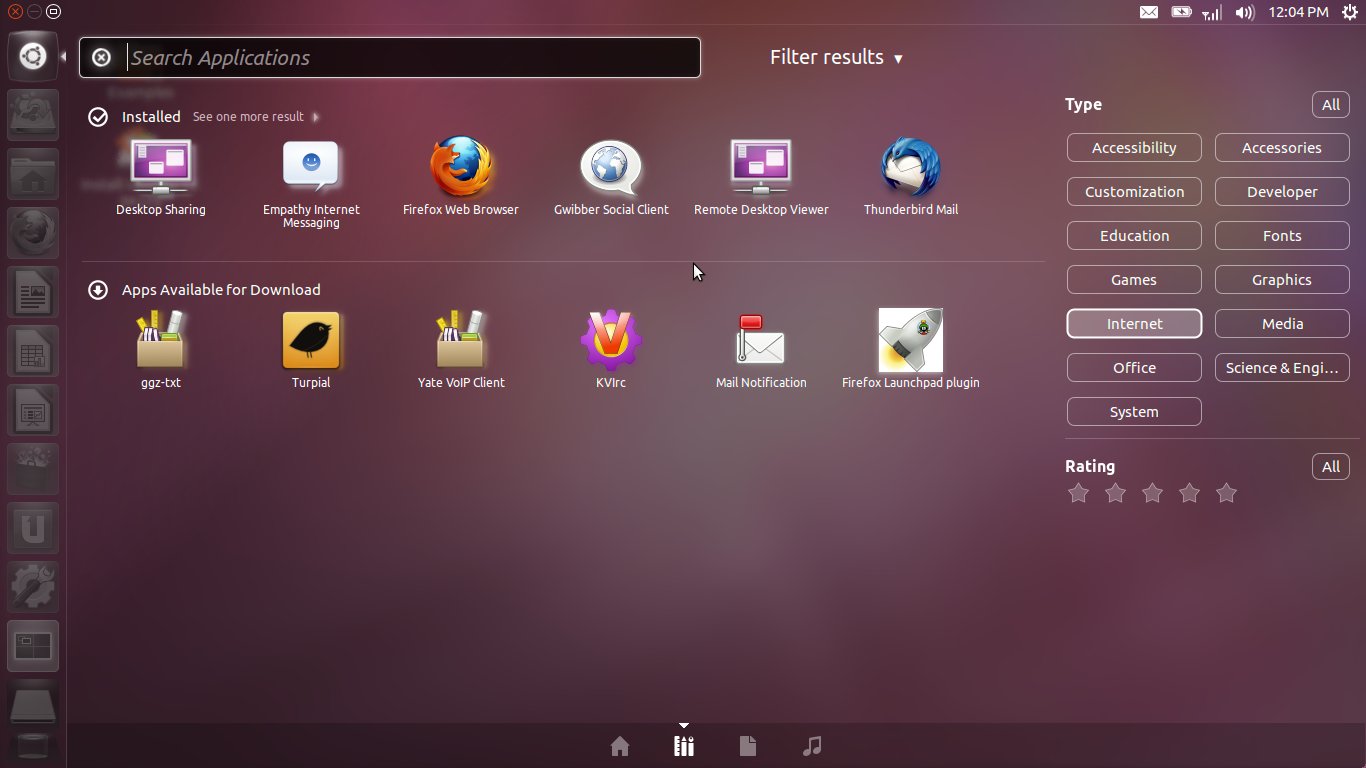The width and height of the screenshot is (1366, 768).
Task: Set rating filter to four stars
Action: click(1189, 493)
